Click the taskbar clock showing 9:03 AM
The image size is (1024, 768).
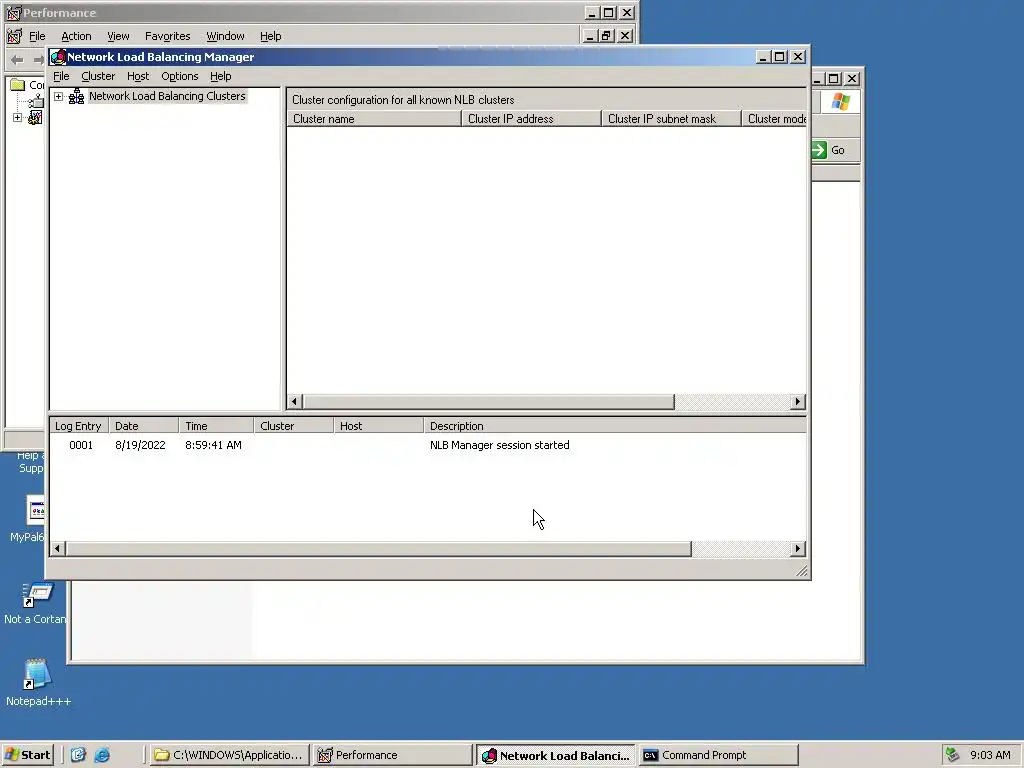tap(990, 755)
